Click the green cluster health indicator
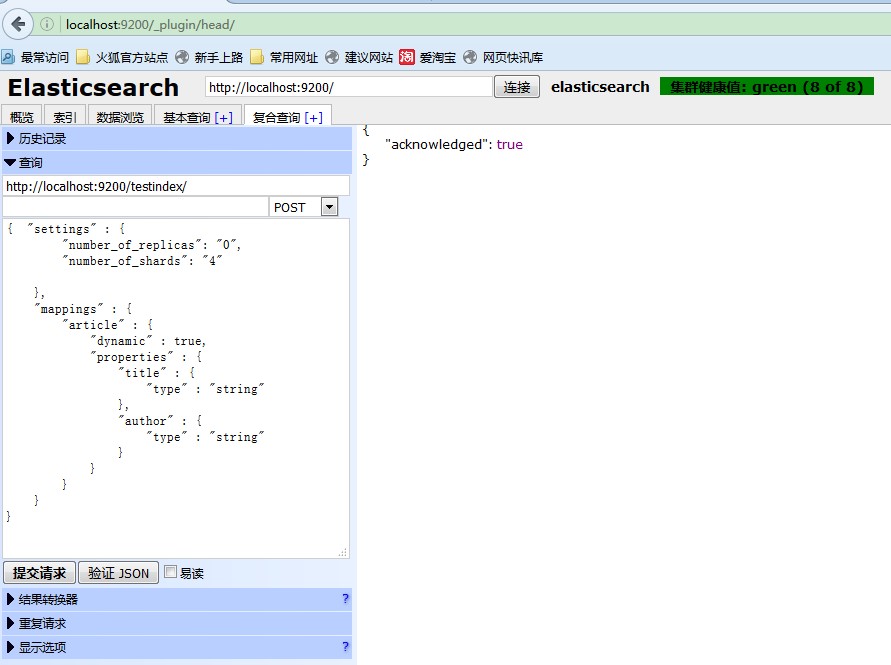Viewport: 891px width, 665px height. point(767,86)
